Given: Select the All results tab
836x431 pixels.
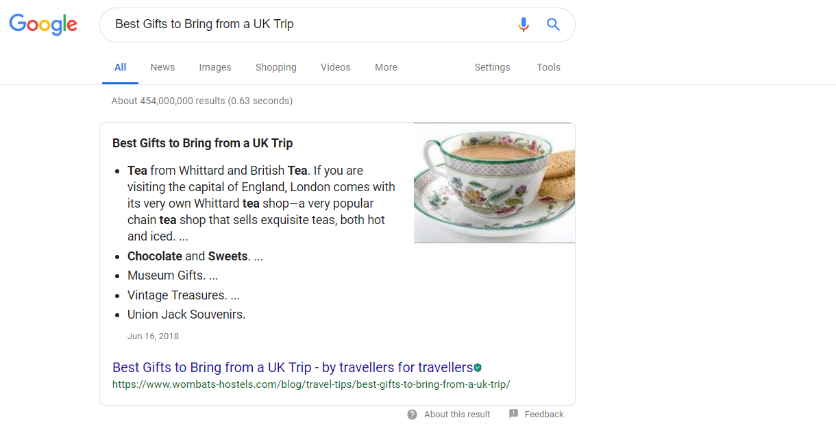Looking at the screenshot, I should [x=120, y=67].
